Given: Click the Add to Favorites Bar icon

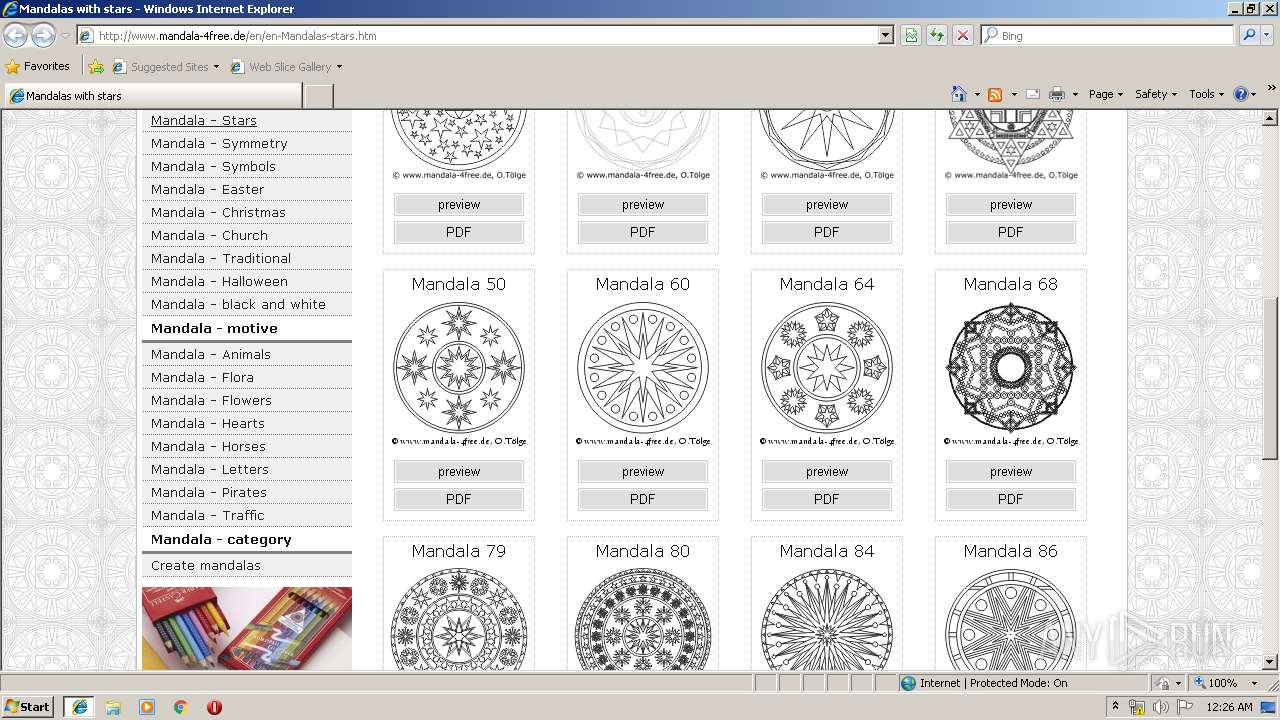Looking at the screenshot, I should 96,67.
